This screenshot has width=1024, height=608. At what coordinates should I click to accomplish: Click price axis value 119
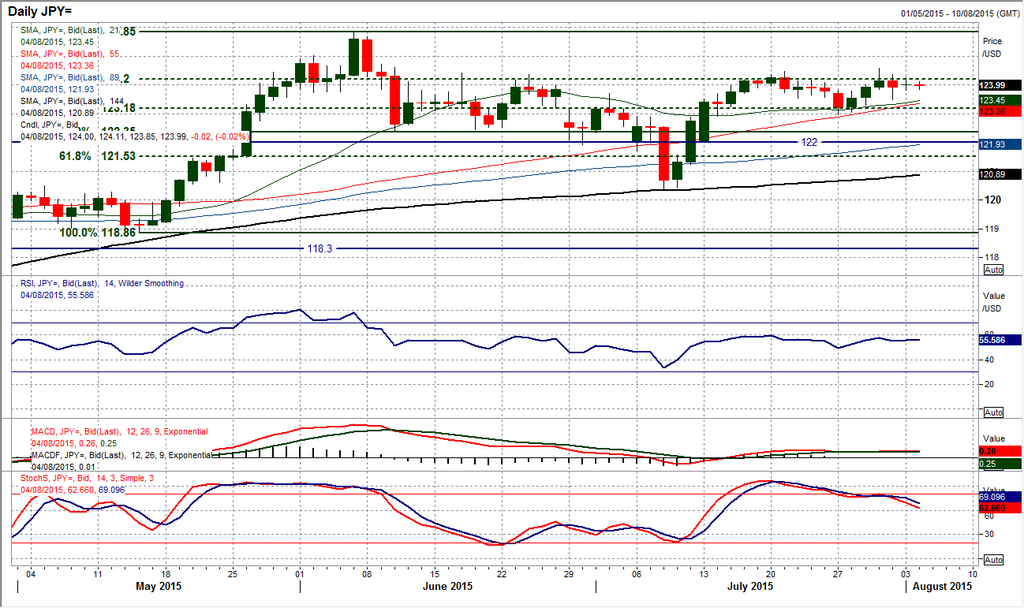pyautogui.click(x=992, y=229)
